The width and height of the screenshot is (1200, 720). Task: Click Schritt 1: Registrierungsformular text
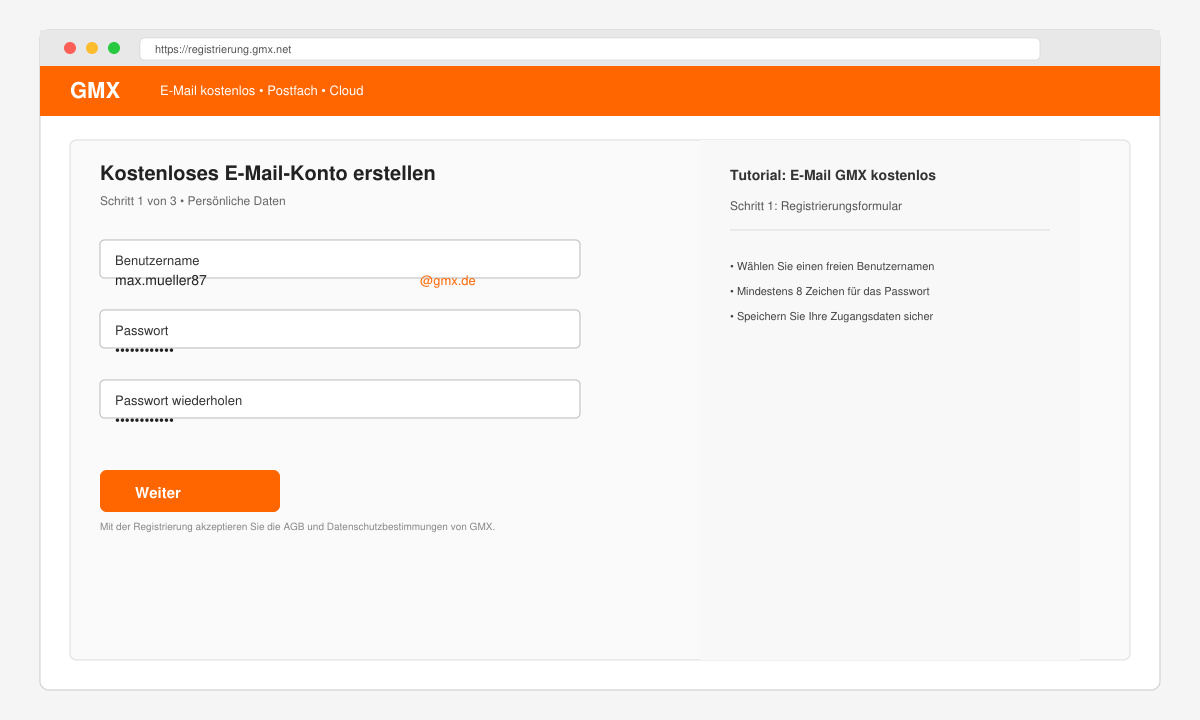[816, 206]
